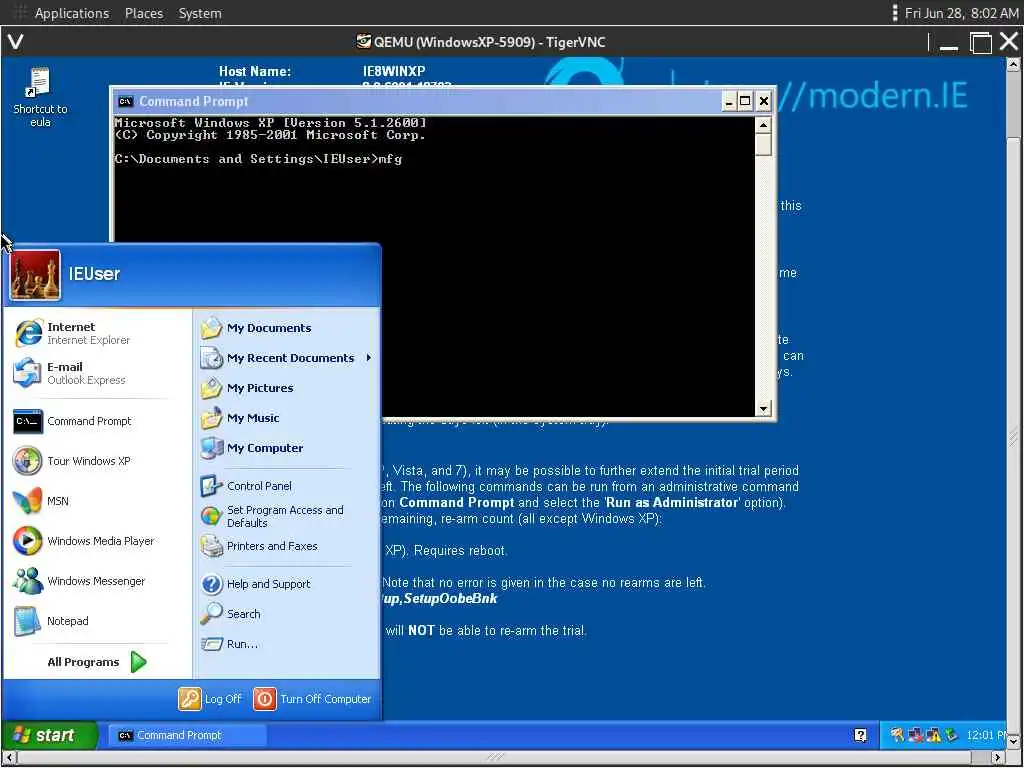Click VNC viewer horizontal scrollbar left arrow

(x=8, y=758)
